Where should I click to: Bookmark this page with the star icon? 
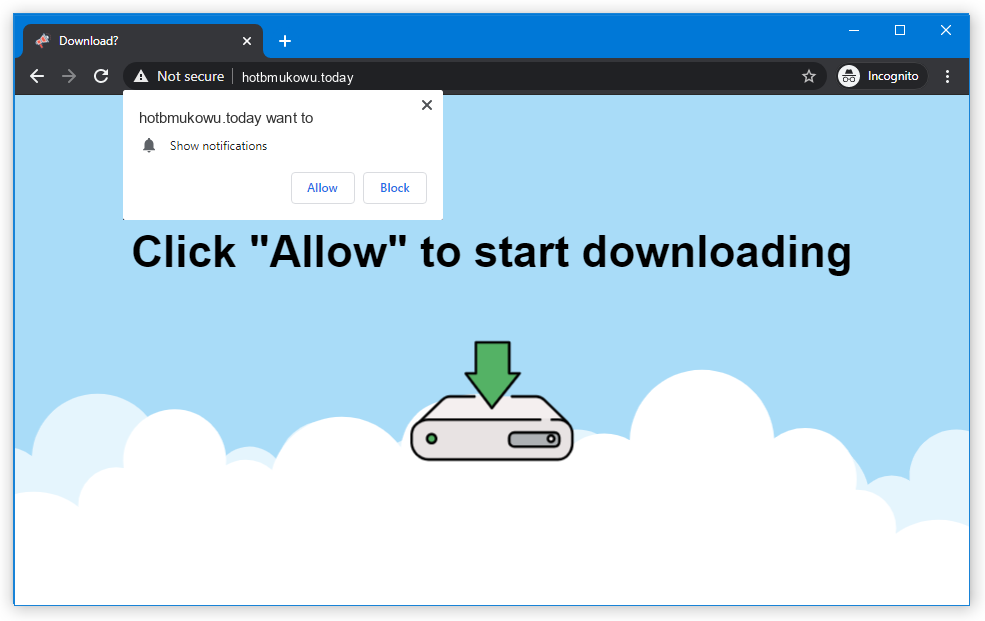click(x=809, y=76)
